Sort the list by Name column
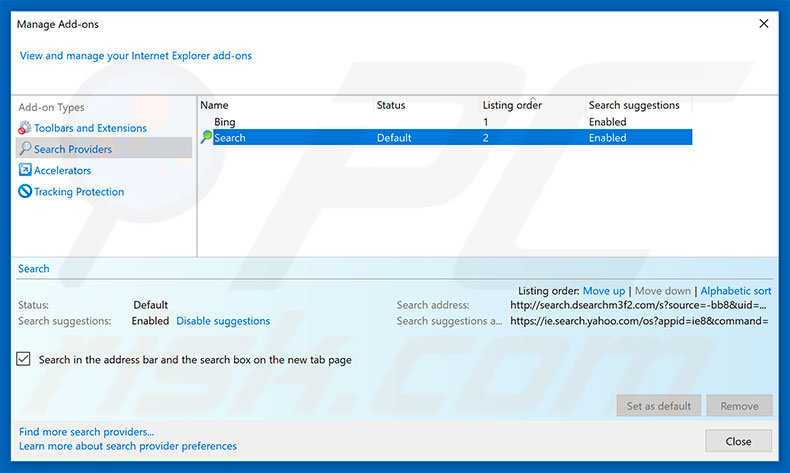This screenshot has height=473, width=790. click(x=214, y=105)
